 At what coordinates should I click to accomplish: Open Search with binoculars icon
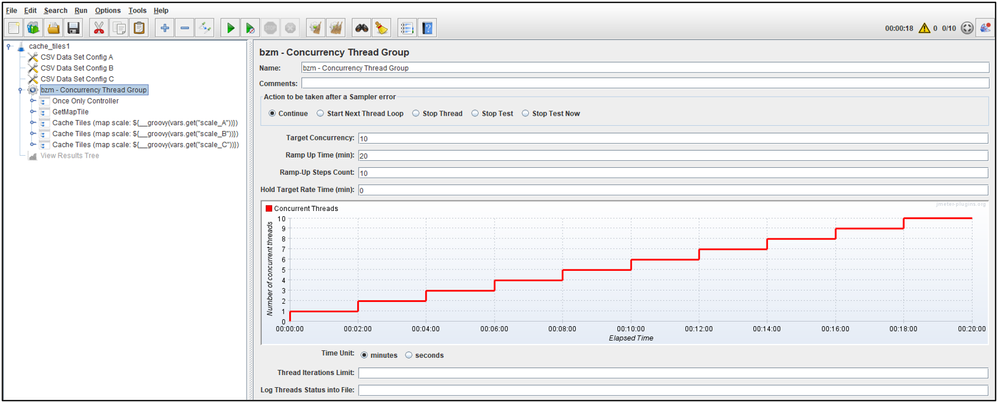tap(362, 28)
